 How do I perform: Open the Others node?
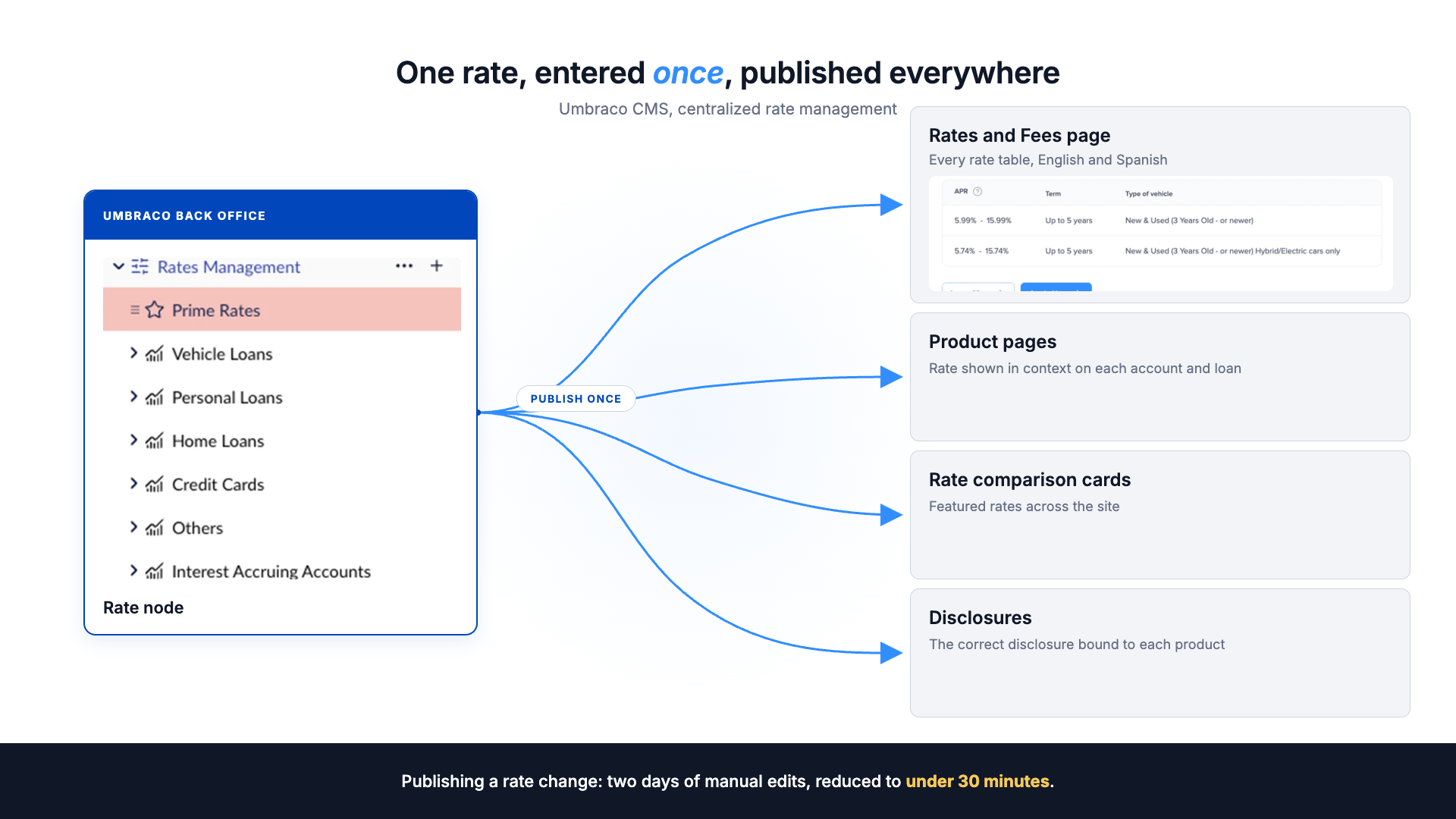click(x=197, y=528)
